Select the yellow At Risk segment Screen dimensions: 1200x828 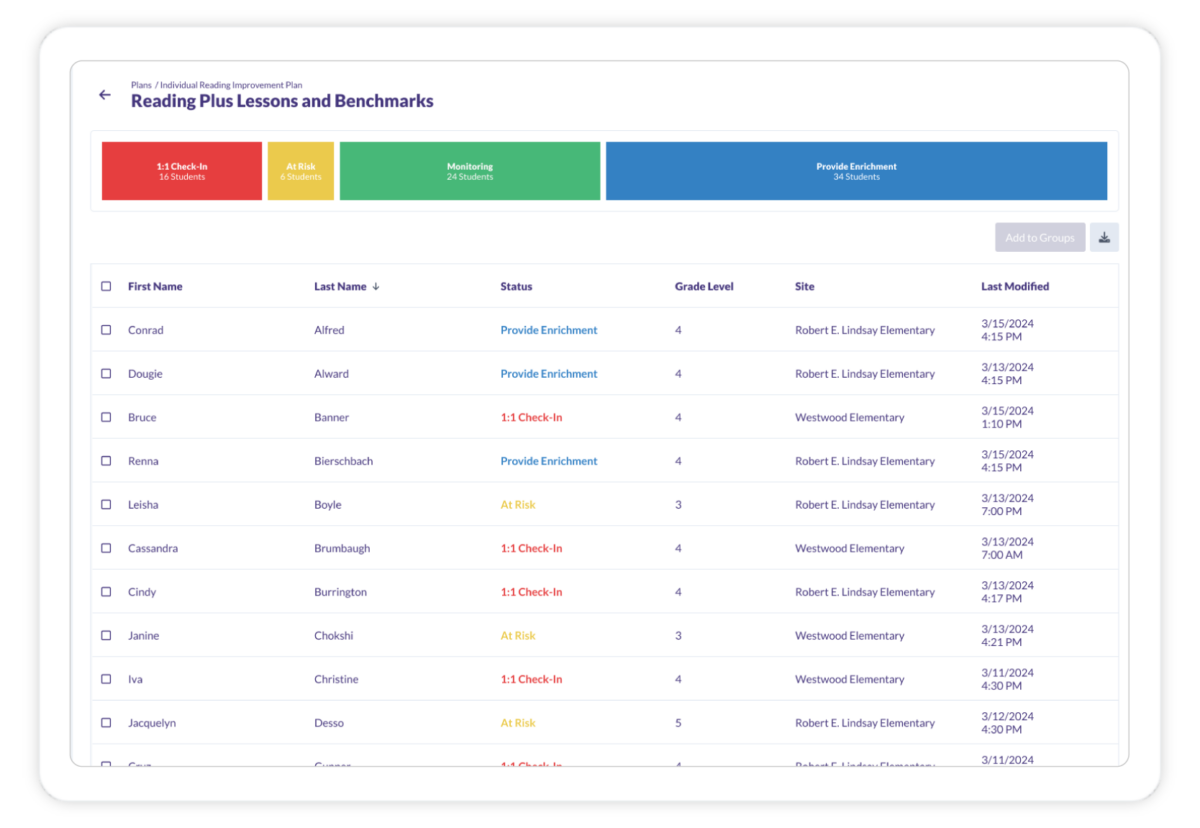300,171
